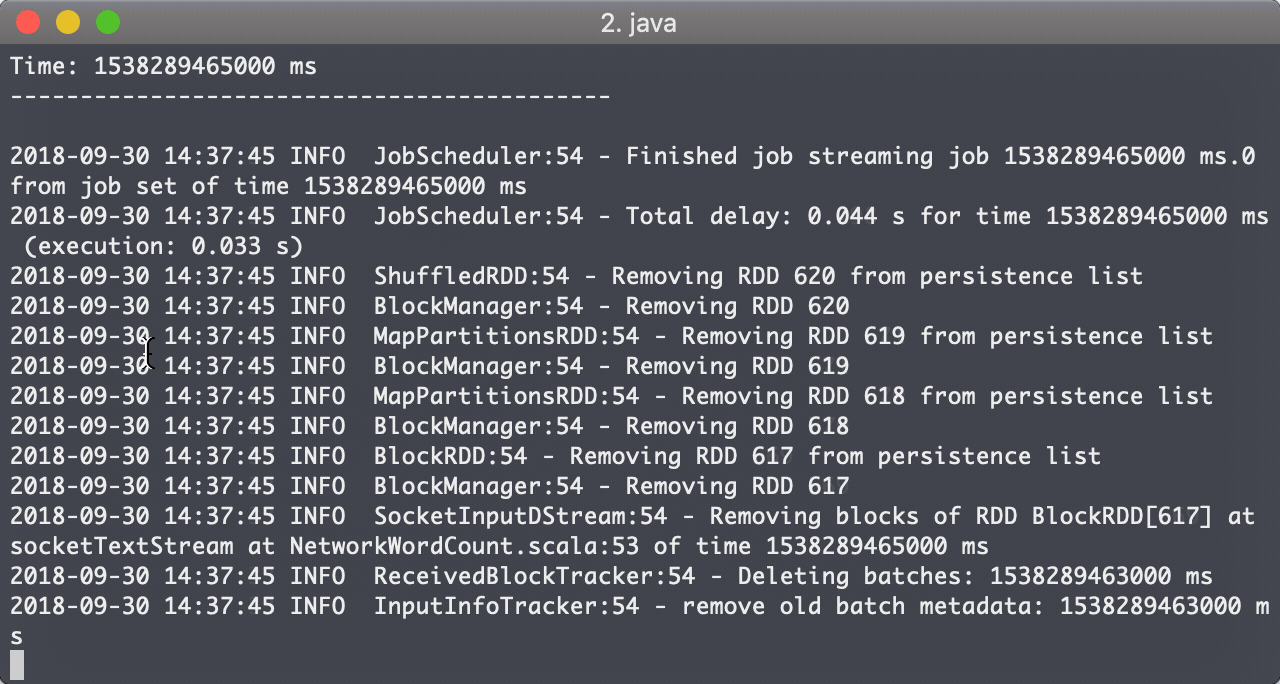
Task: Click the yellow minimize window button
Action: (x=68, y=22)
